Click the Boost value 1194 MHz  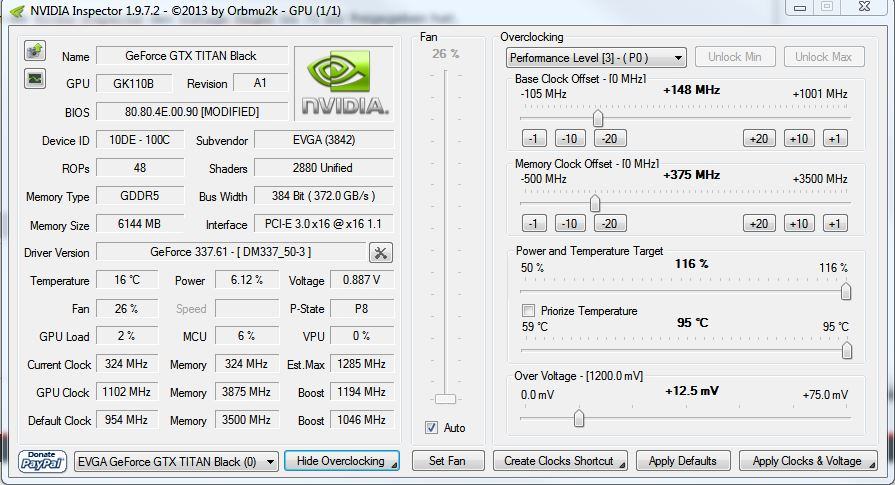(362, 392)
